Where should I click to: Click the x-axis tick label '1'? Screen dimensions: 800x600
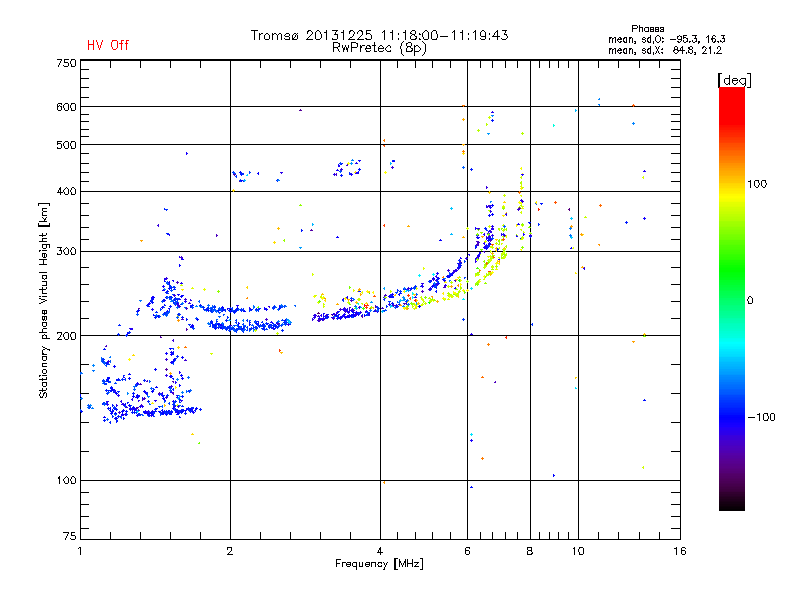[80, 551]
